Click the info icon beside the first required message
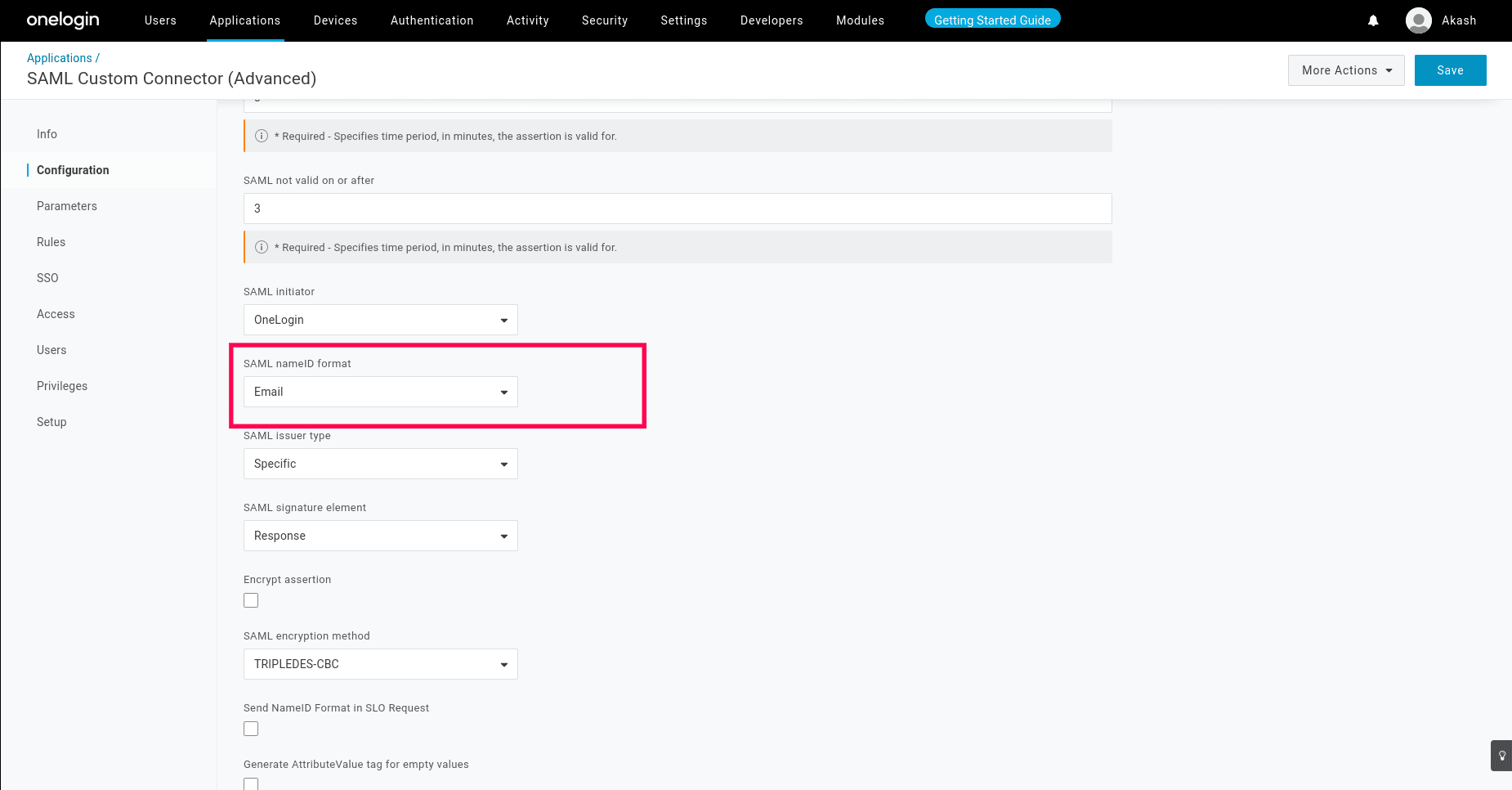Viewport: 1512px width, 790px height. pos(262,136)
